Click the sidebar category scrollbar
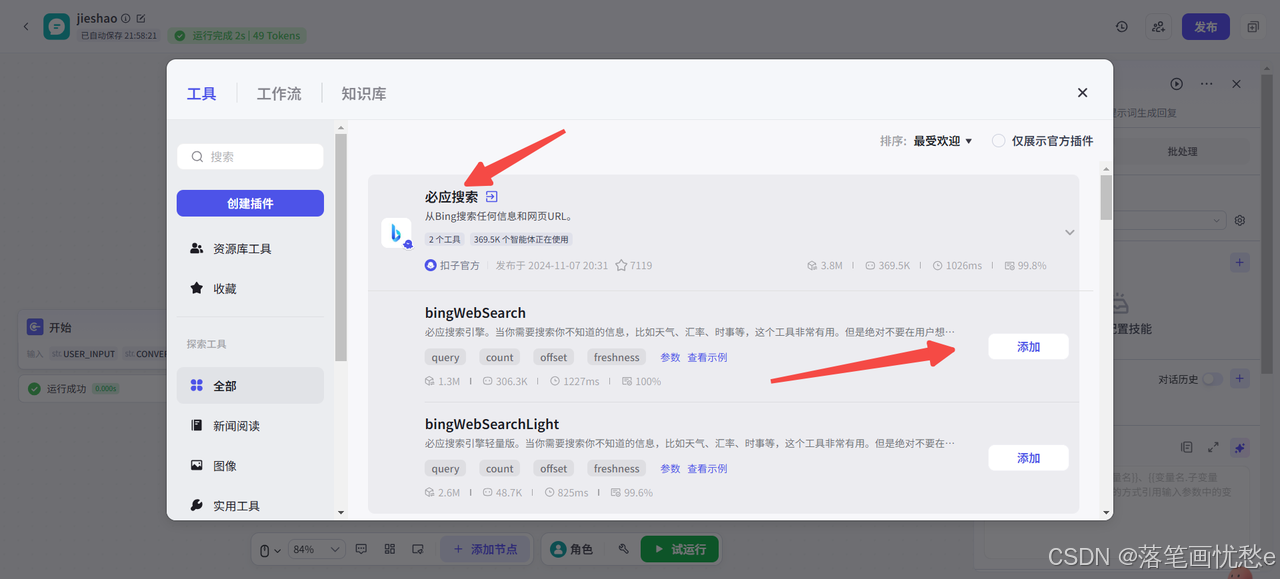Viewport: 1280px width, 579px height. click(341, 247)
